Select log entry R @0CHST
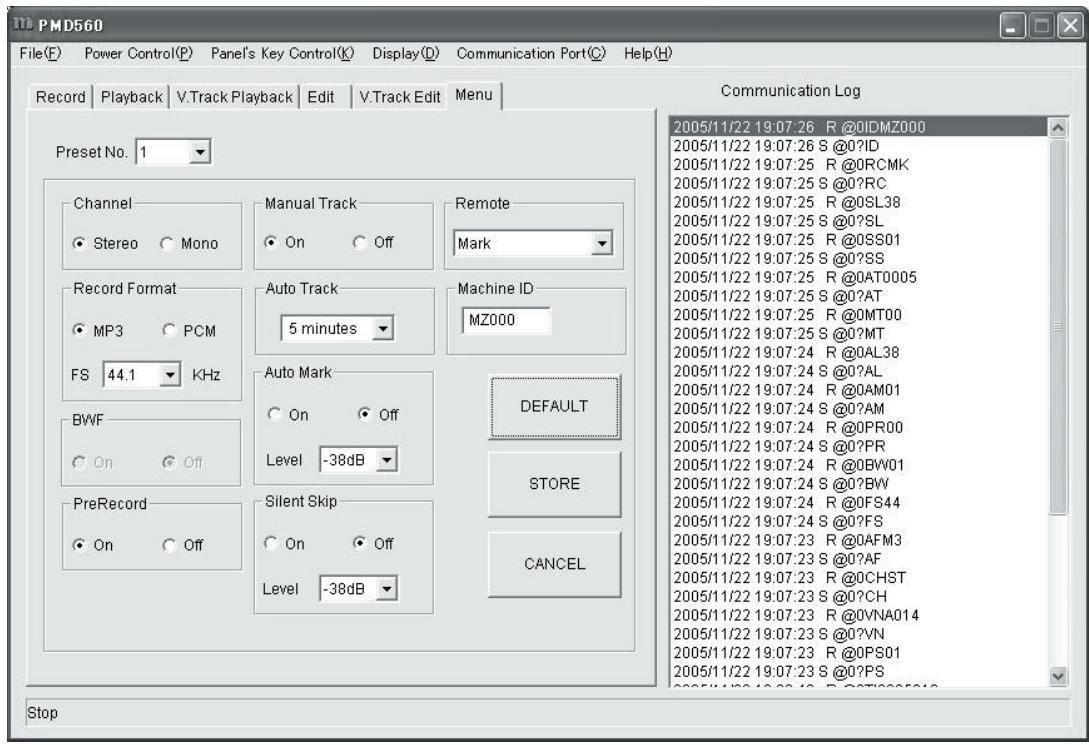 point(859,577)
